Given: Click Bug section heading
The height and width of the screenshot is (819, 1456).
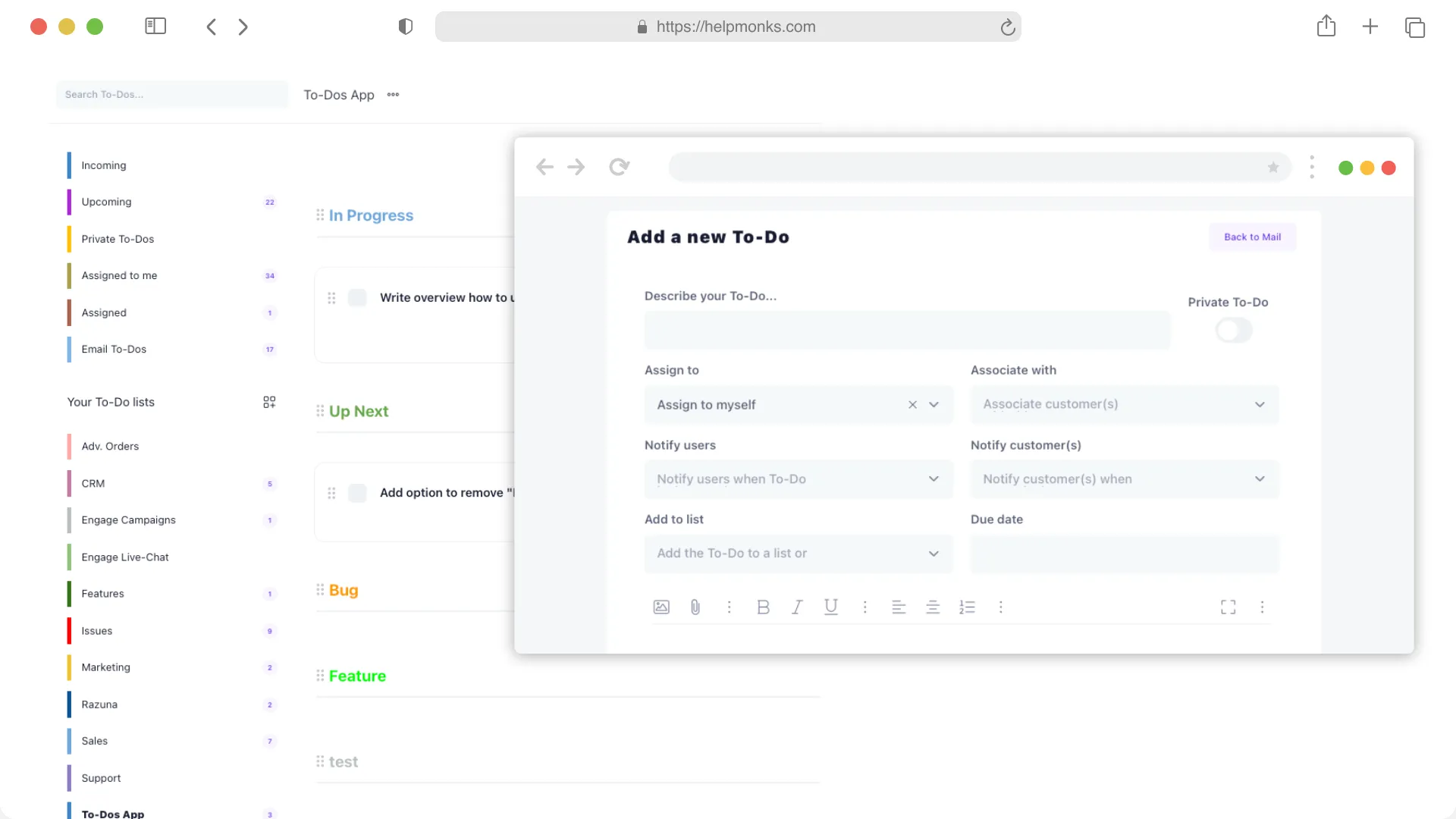Looking at the screenshot, I should coord(344,590).
